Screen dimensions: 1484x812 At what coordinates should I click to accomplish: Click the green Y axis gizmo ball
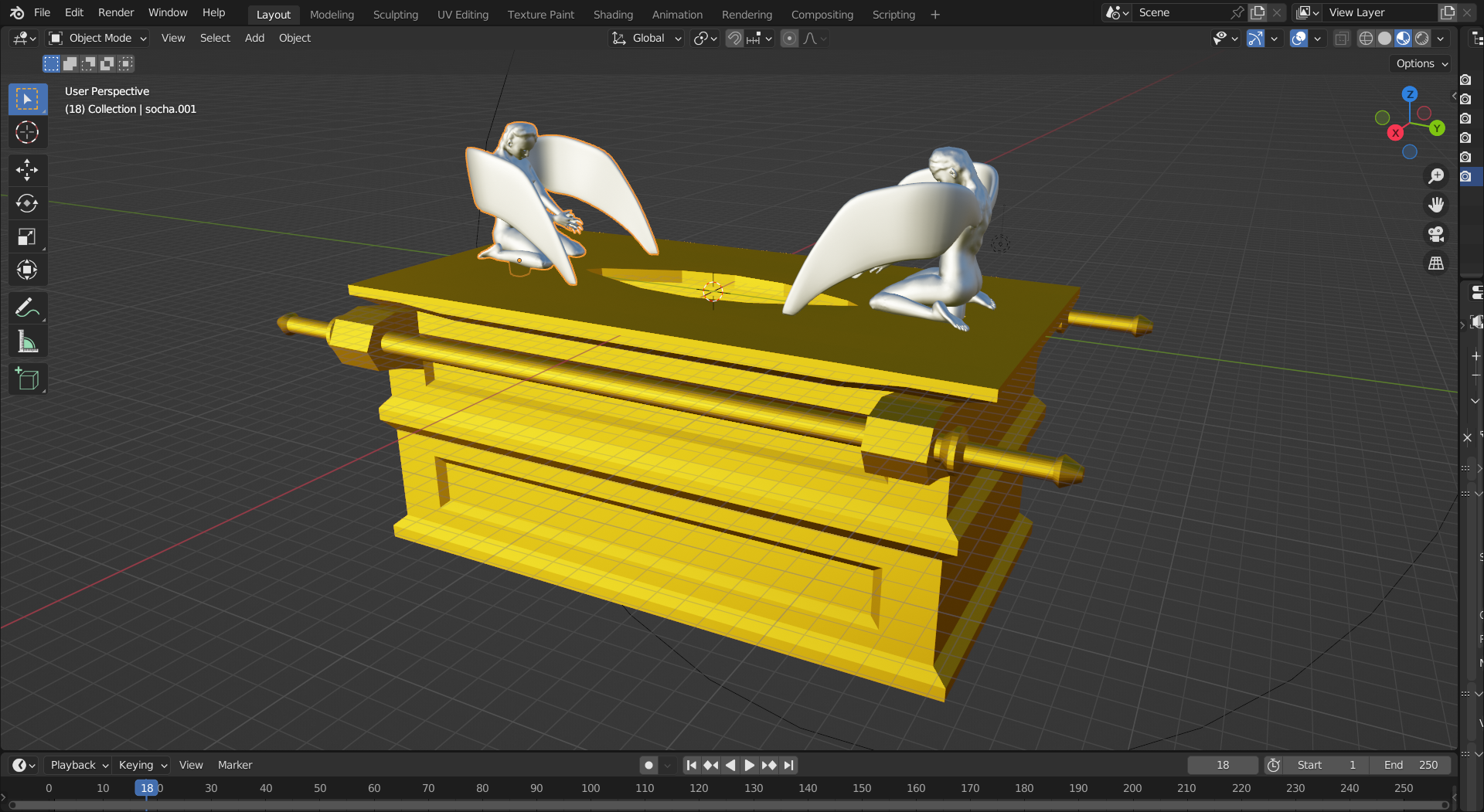coord(1437,128)
